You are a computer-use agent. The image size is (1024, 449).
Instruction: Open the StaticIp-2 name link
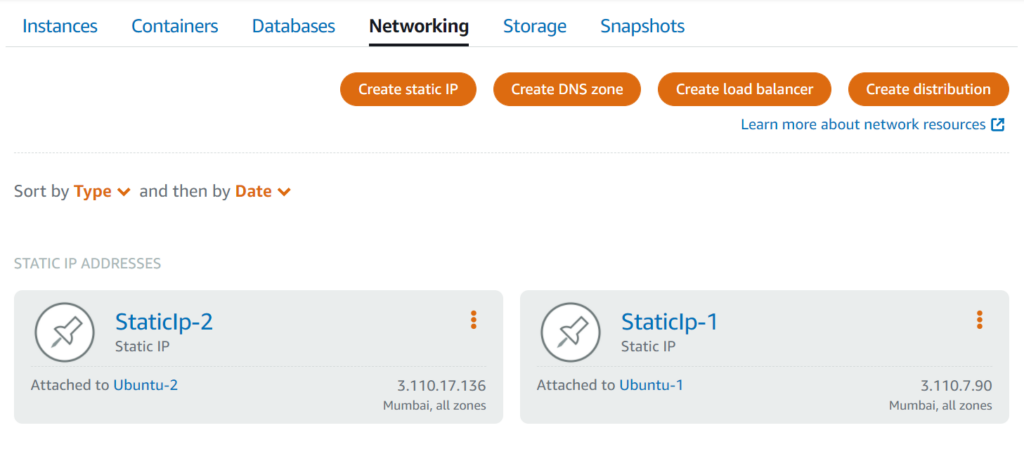coord(164,322)
